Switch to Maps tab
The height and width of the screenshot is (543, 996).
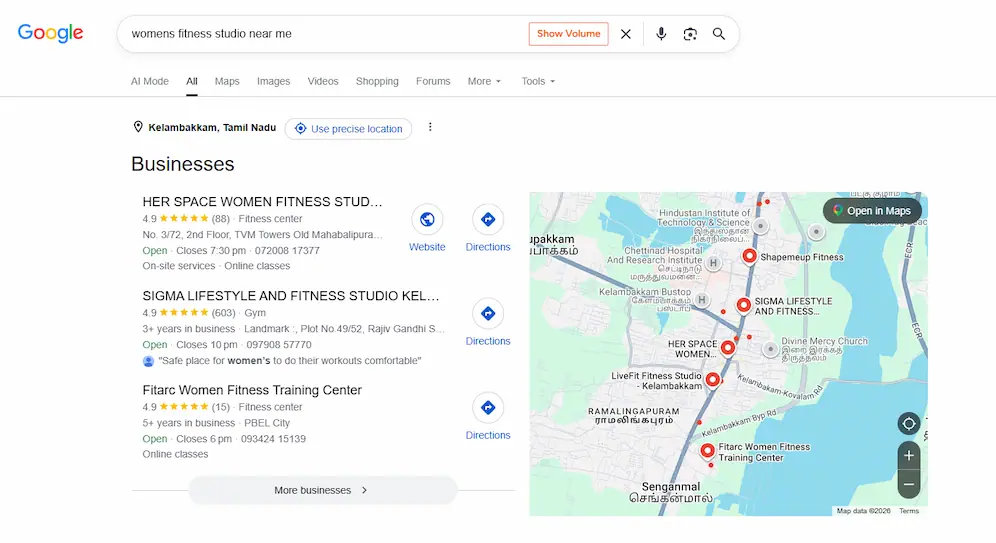click(x=227, y=81)
